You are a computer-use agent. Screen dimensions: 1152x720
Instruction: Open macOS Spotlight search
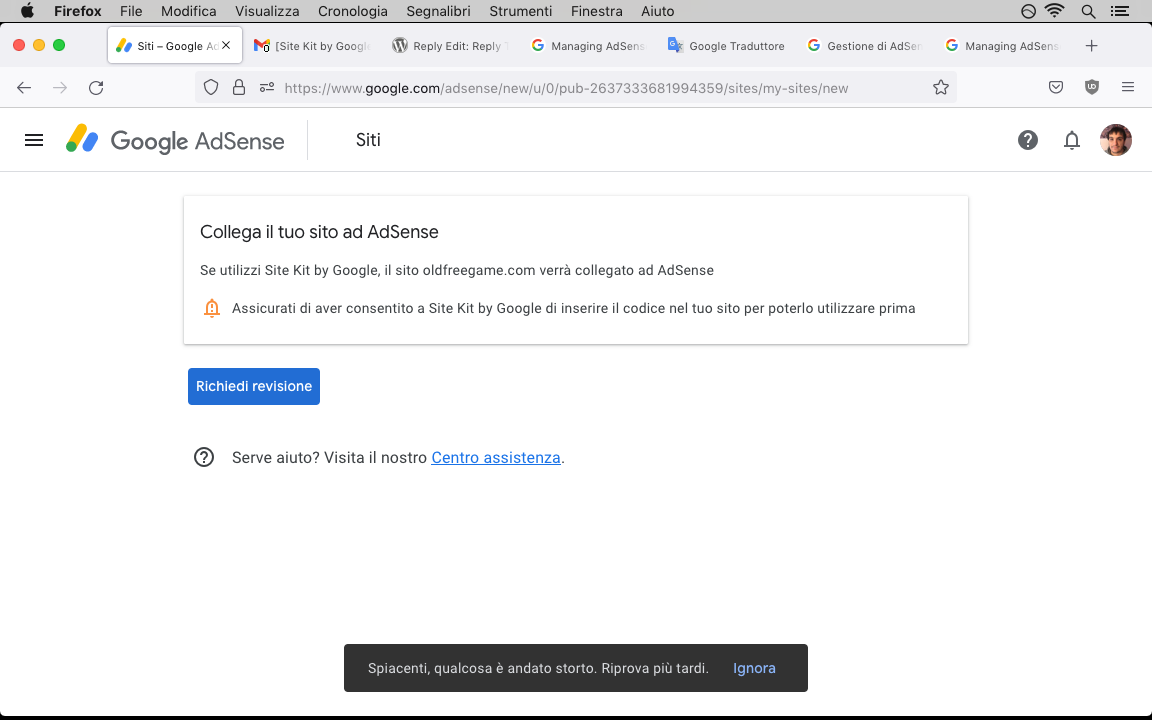pyautogui.click(x=1088, y=11)
